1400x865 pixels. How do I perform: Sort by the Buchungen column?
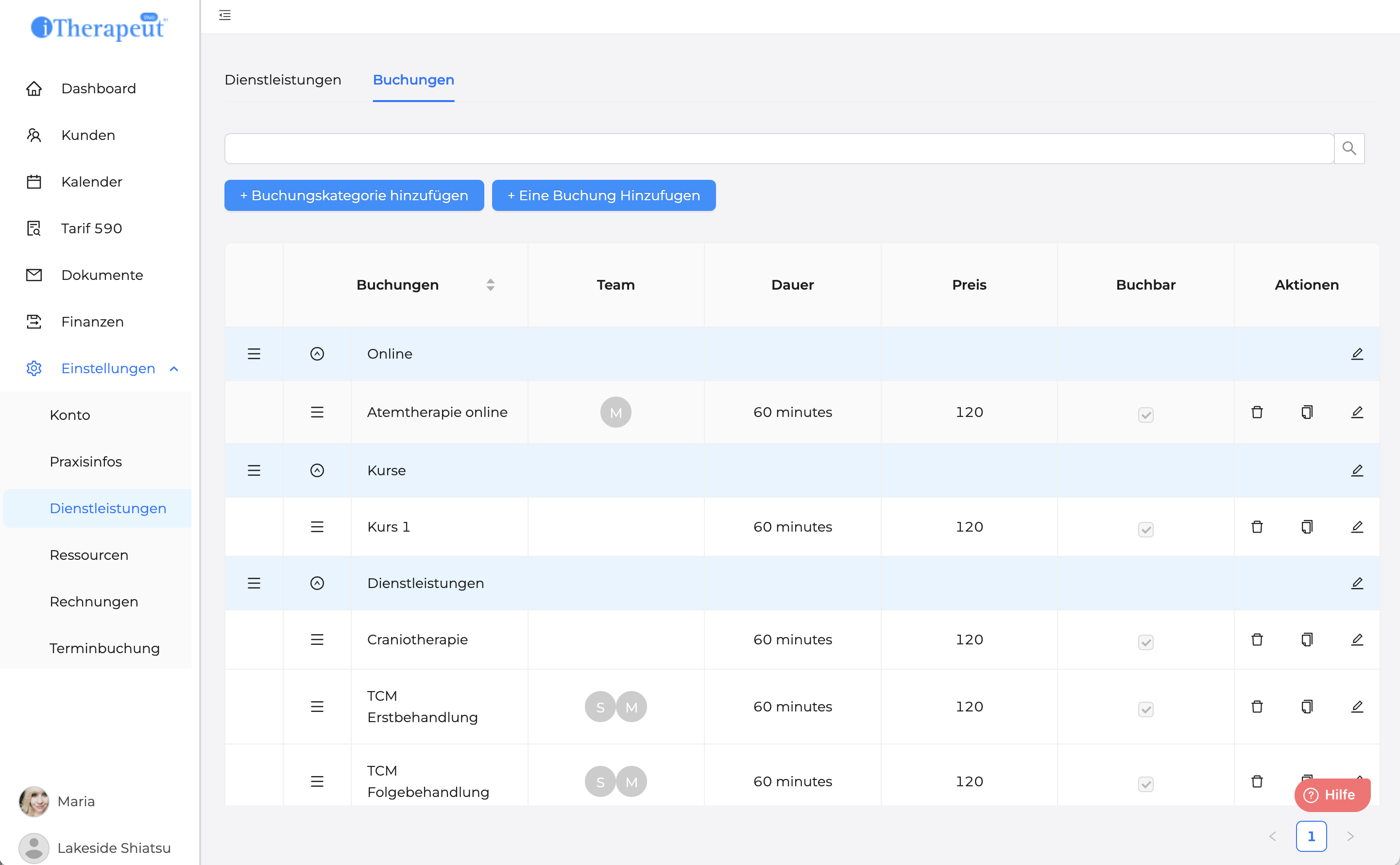[x=490, y=285]
